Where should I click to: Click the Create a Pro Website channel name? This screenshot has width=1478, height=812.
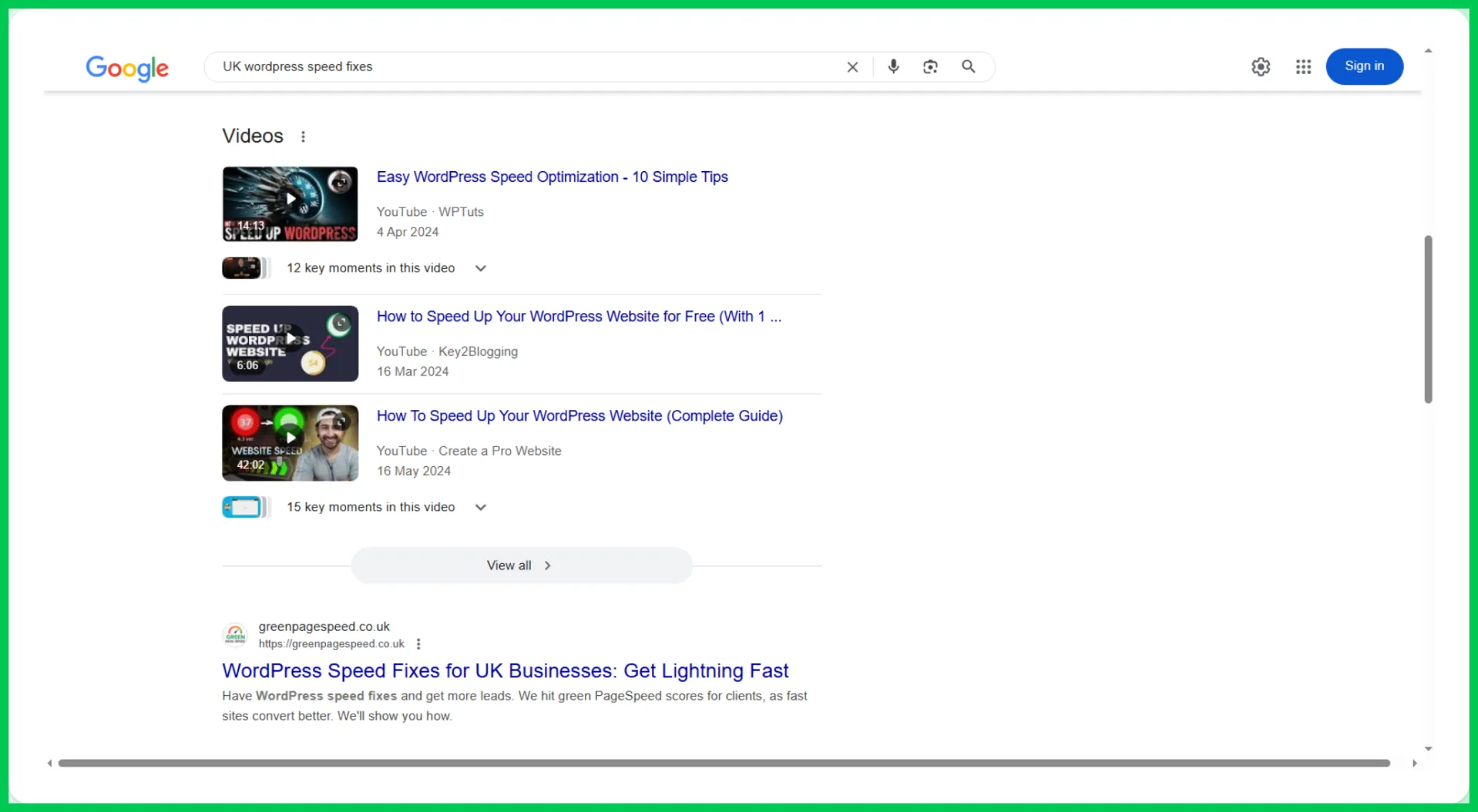(499, 451)
